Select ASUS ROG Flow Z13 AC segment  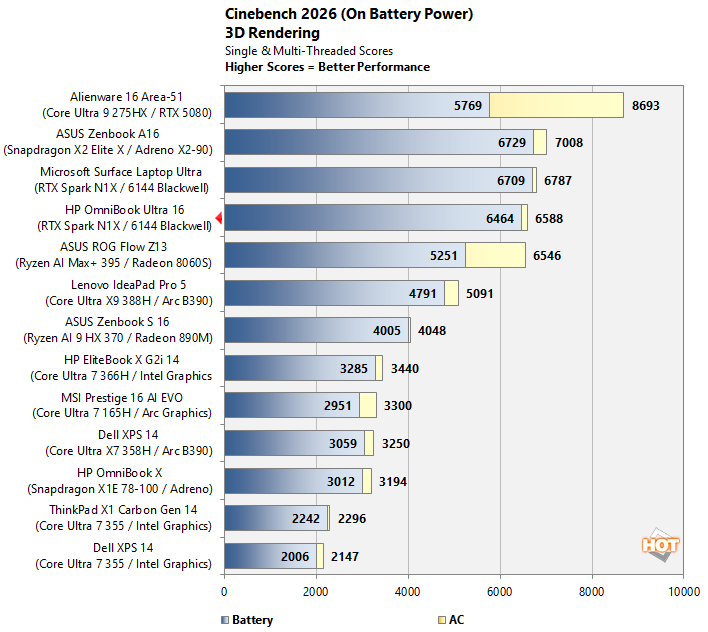[x=495, y=255]
